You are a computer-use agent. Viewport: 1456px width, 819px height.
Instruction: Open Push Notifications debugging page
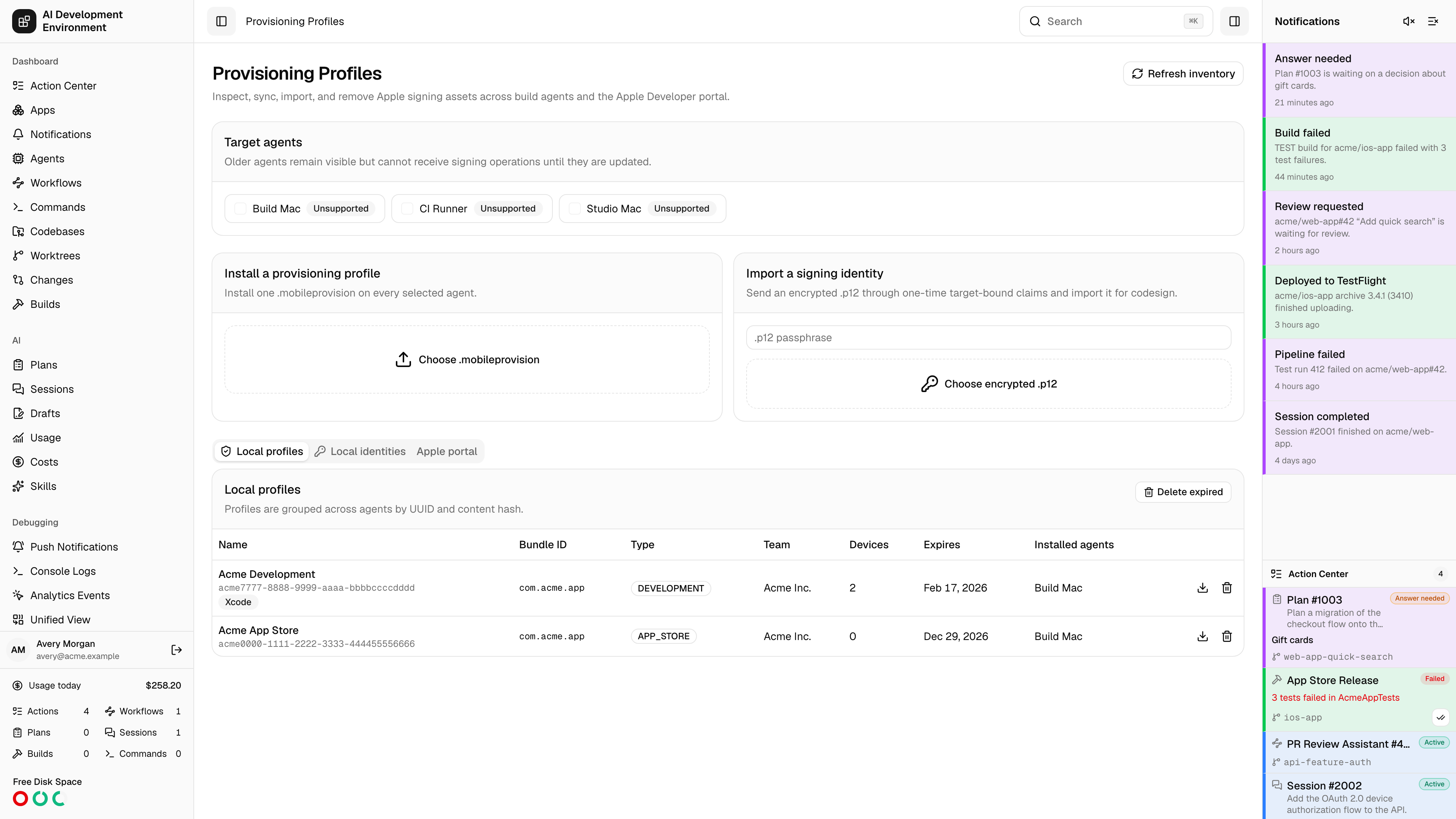(97, 547)
